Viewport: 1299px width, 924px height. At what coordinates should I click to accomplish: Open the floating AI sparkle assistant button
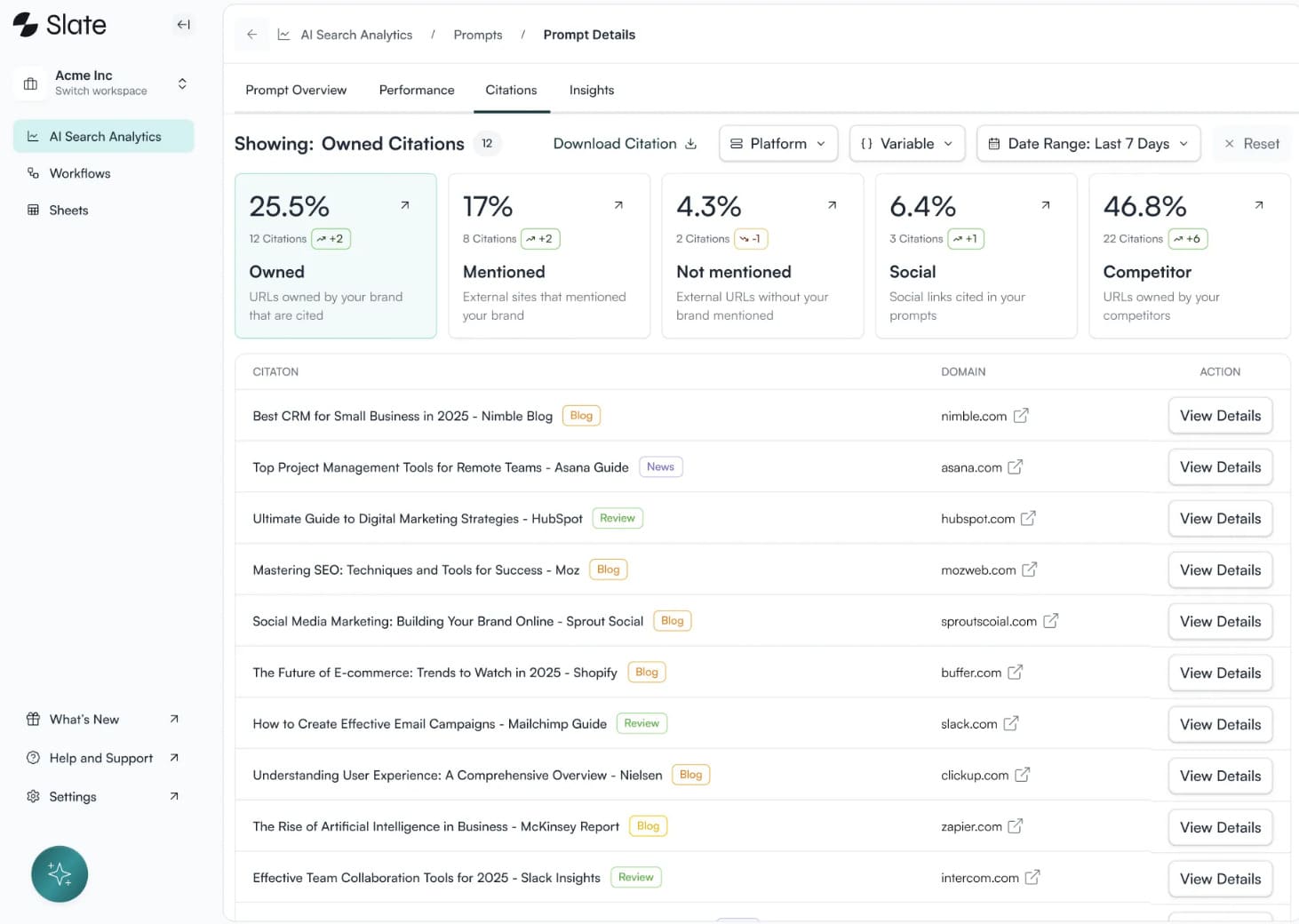click(60, 874)
